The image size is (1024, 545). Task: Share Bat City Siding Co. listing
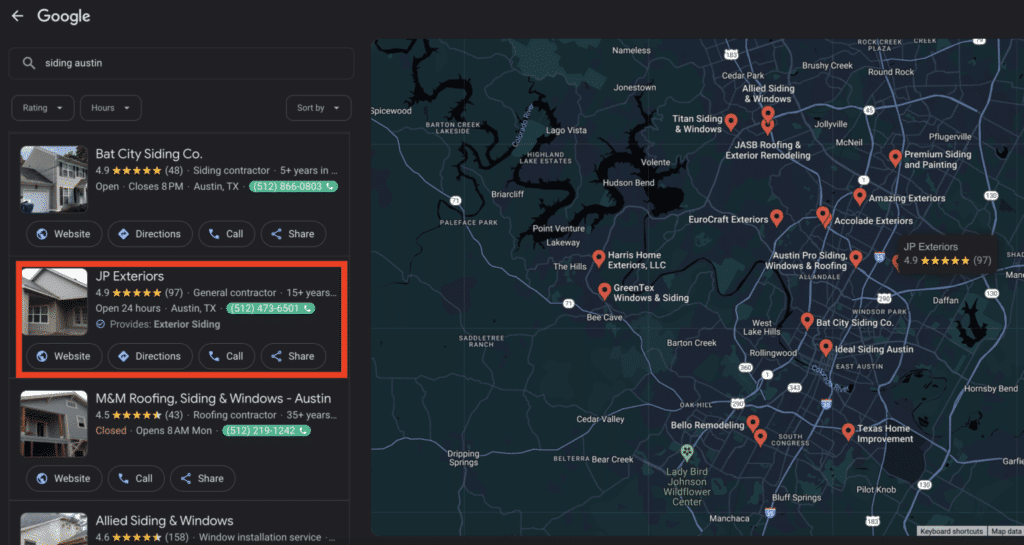coord(293,234)
